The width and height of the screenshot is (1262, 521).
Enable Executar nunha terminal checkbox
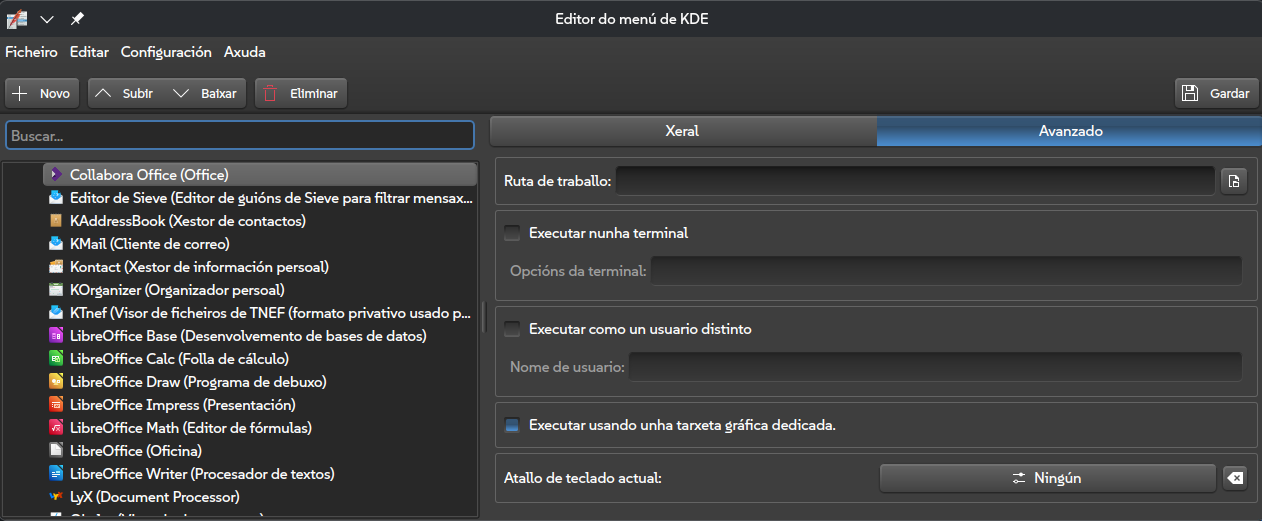tap(513, 234)
